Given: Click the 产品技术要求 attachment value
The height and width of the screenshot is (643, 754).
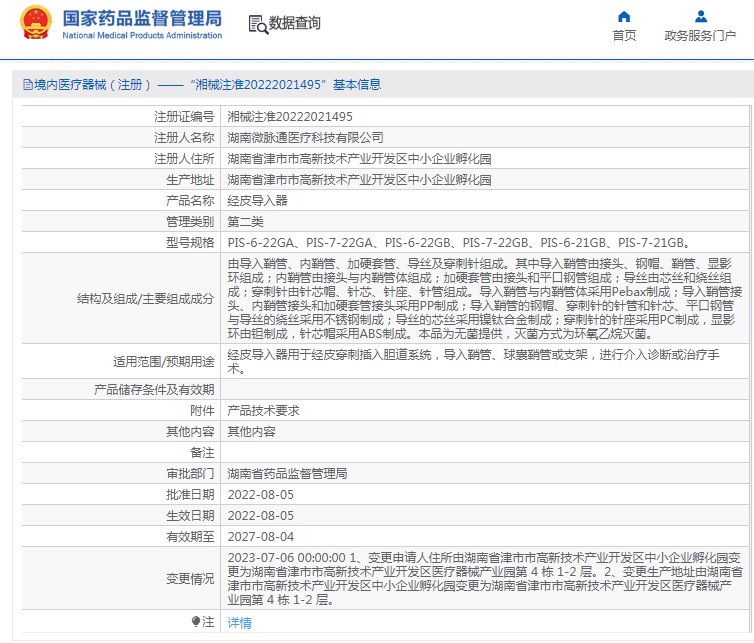Looking at the screenshot, I should pos(264,411).
